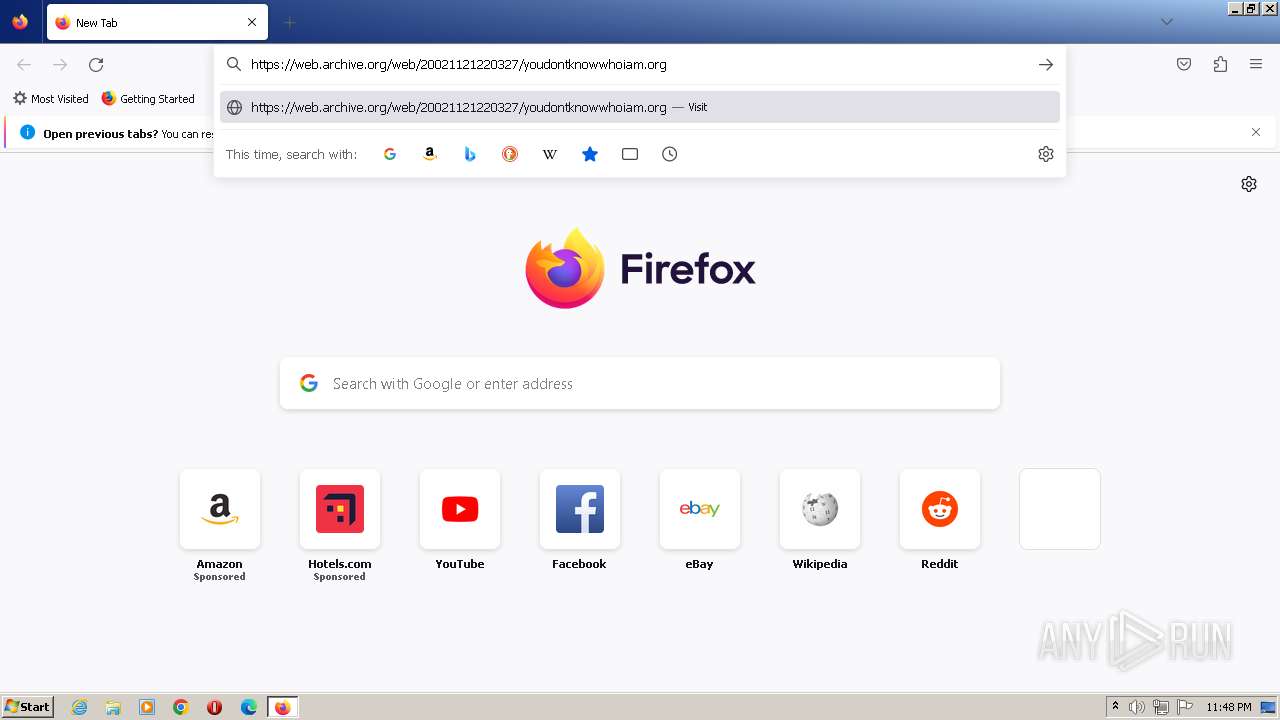Open Firefox View pinned tab
The height and width of the screenshot is (720, 1280).
(20, 22)
